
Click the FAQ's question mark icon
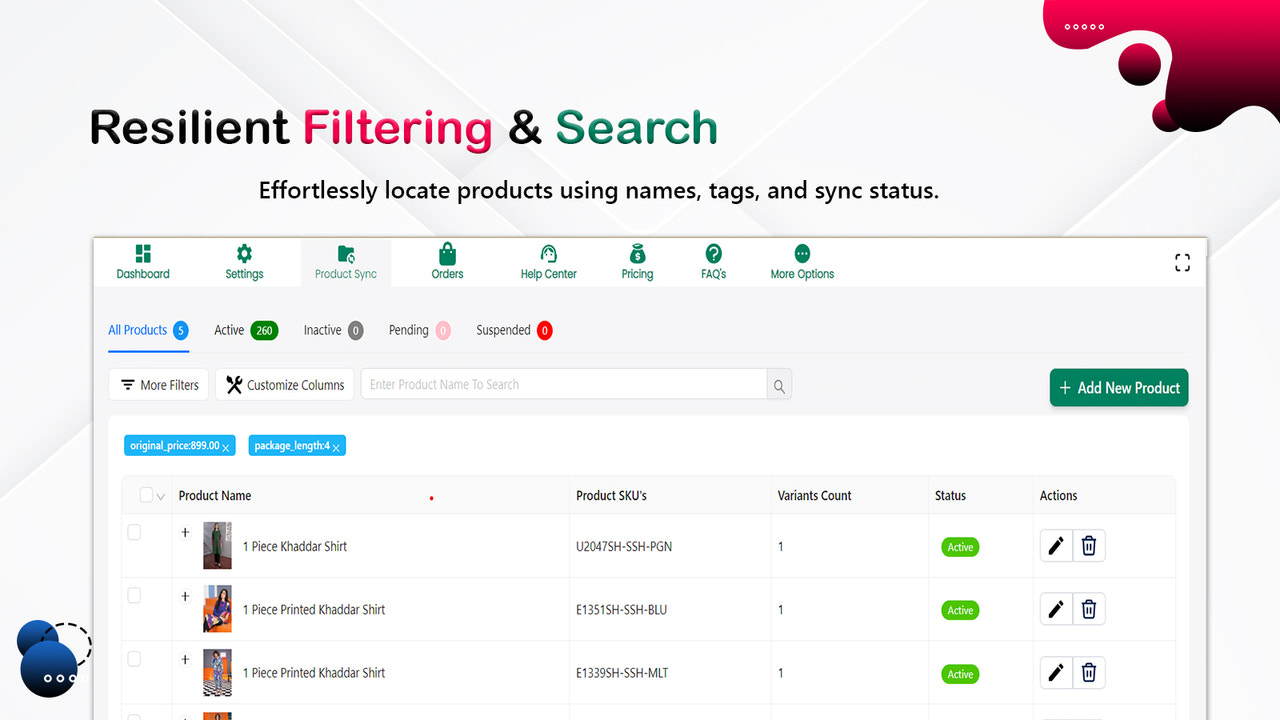click(x=712, y=252)
